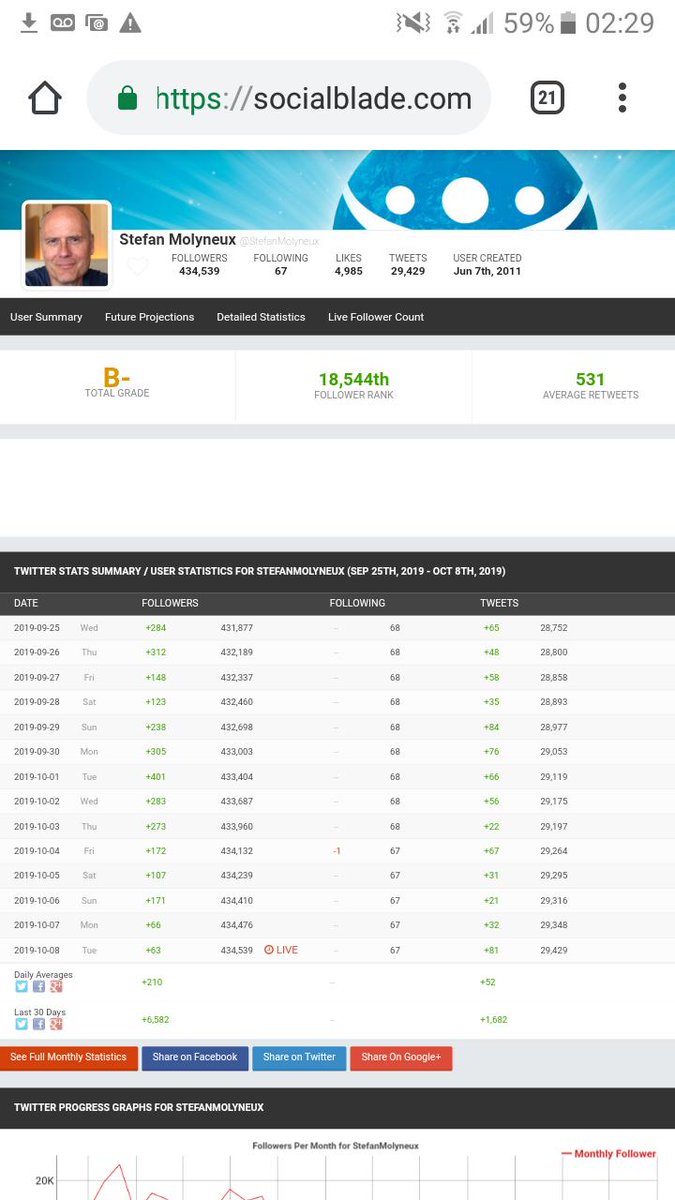The height and width of the screenshot is (1200, 675).
Task: Click the Stefan Molyneux name heading
Action: click(x=177, y=239)
